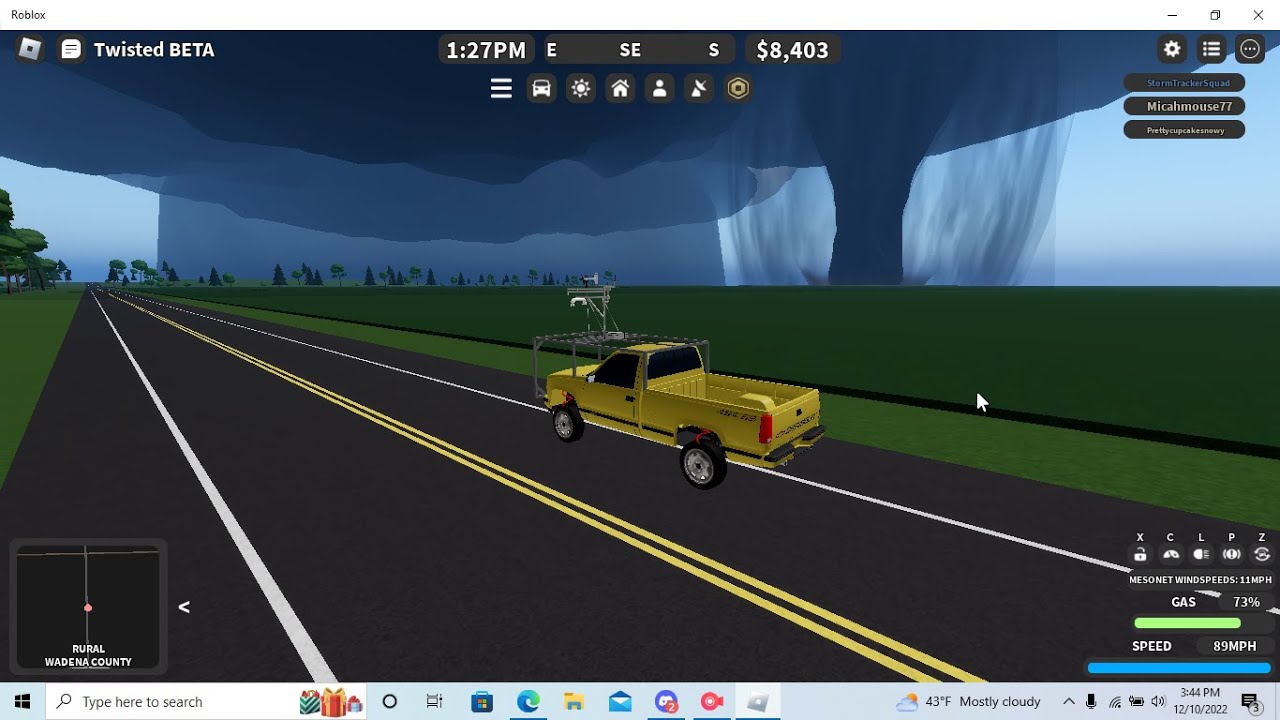Viewport: 1280px width, 720px height.
Task: Open the vehicle menu car icon
Action: click(541, 89)
